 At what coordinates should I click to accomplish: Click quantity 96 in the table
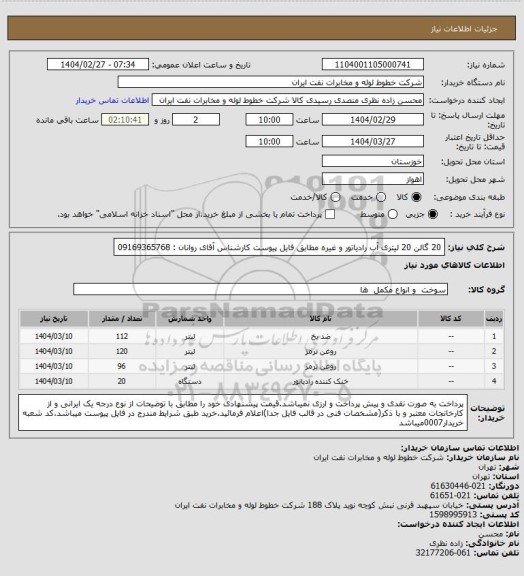pos(122,366)
